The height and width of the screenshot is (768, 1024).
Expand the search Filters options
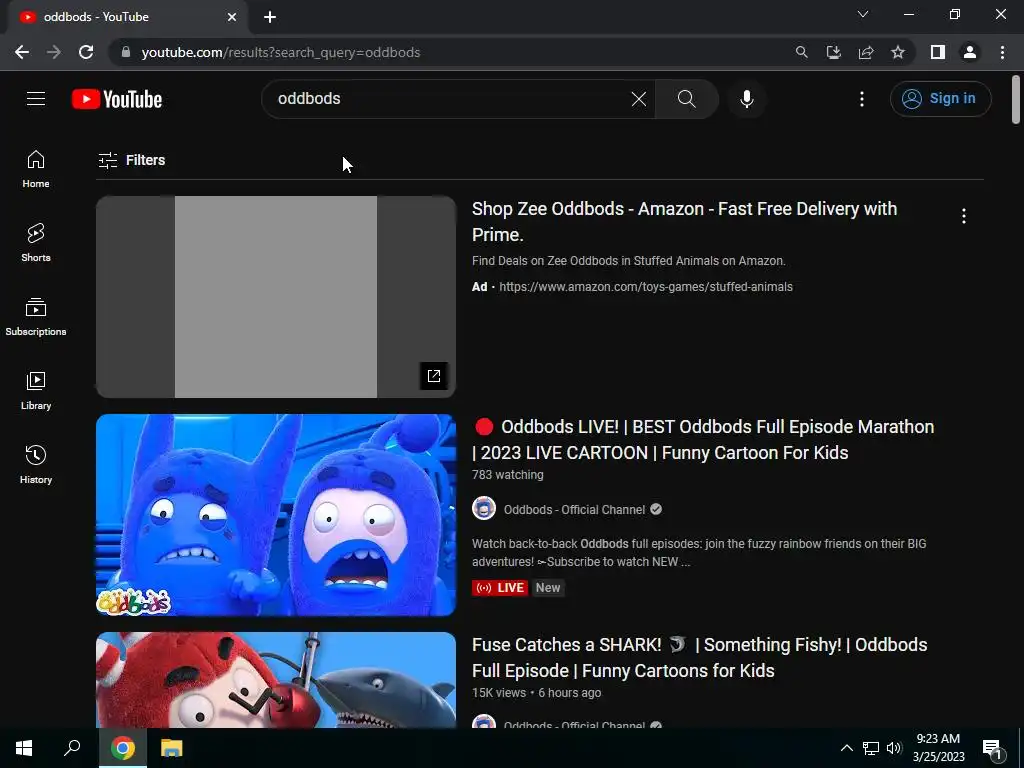pyautogui.click(x=132, y=160)
